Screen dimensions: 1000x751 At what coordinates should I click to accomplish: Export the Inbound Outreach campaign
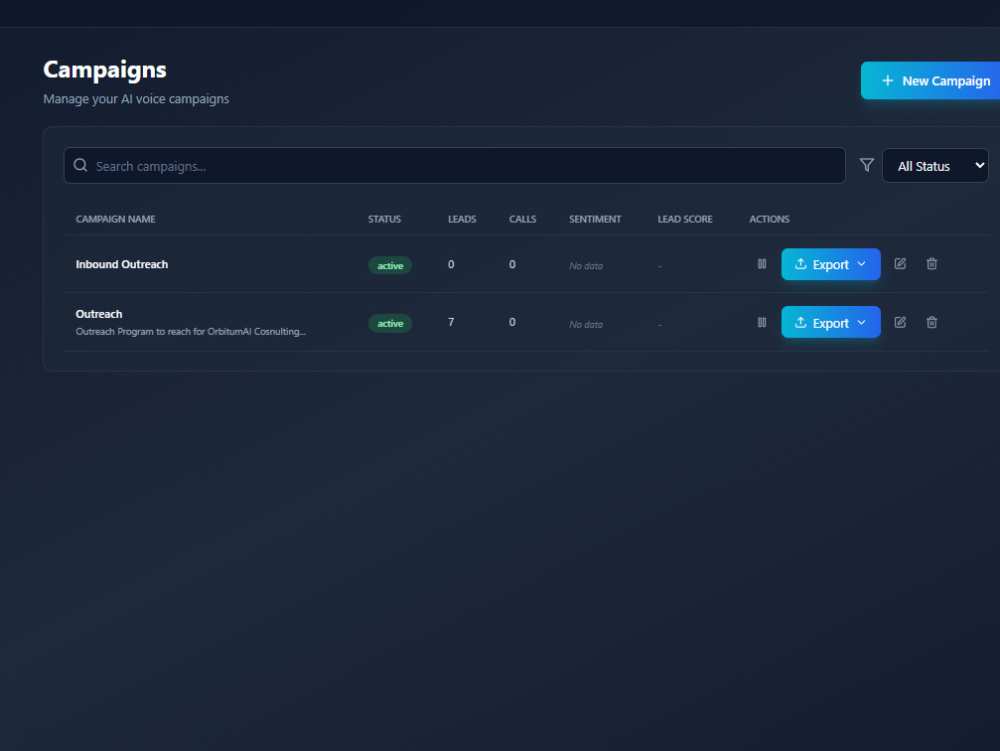[x=830, y=264]
